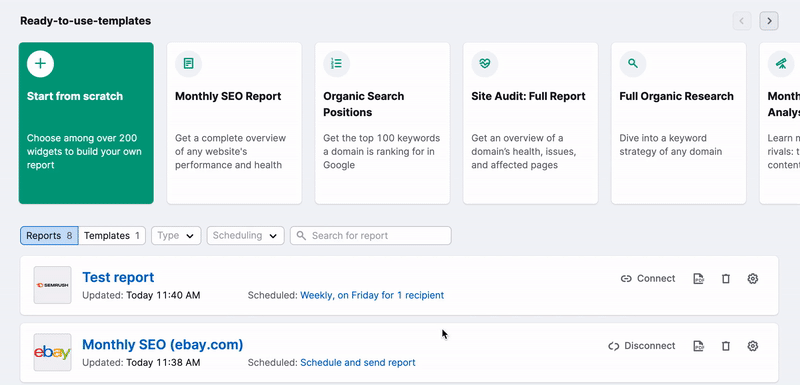Select the Site Audit: Full Report title
This screenshot has height=385, width=800.
tap(528, 96)
